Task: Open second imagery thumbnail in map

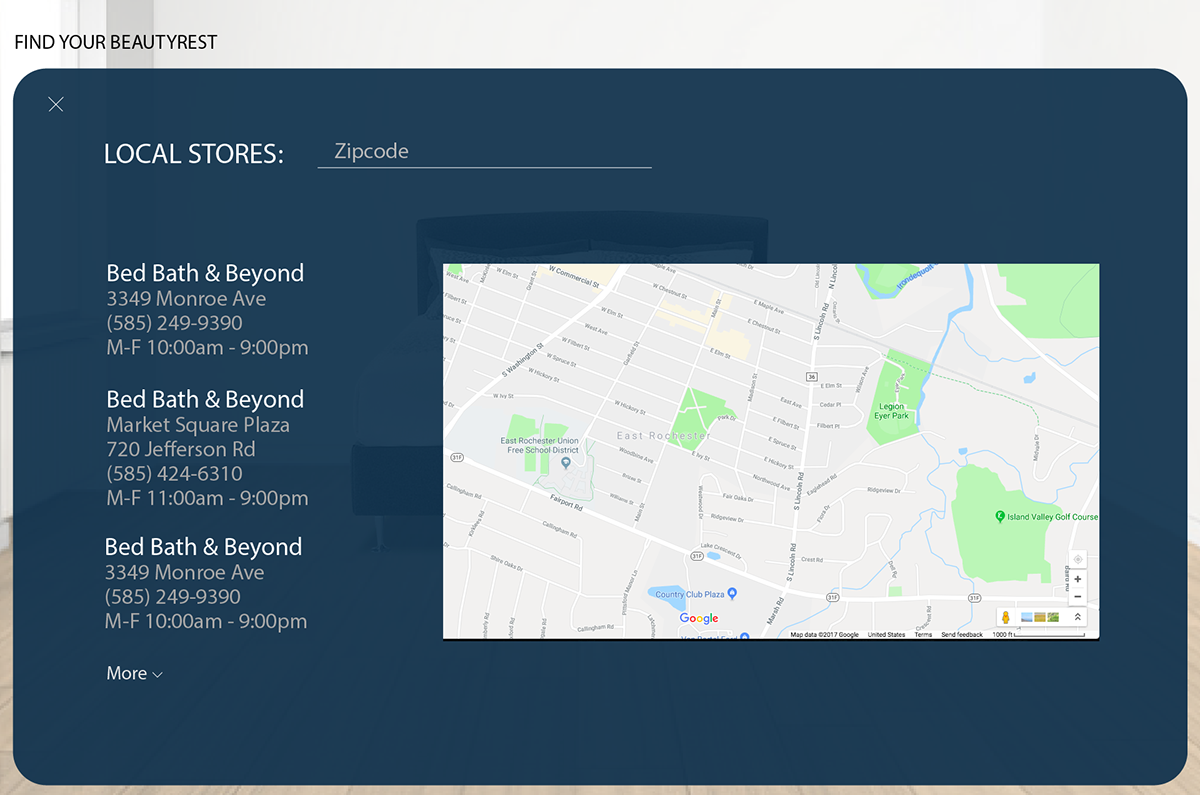Action: [x=1040, y=617]
